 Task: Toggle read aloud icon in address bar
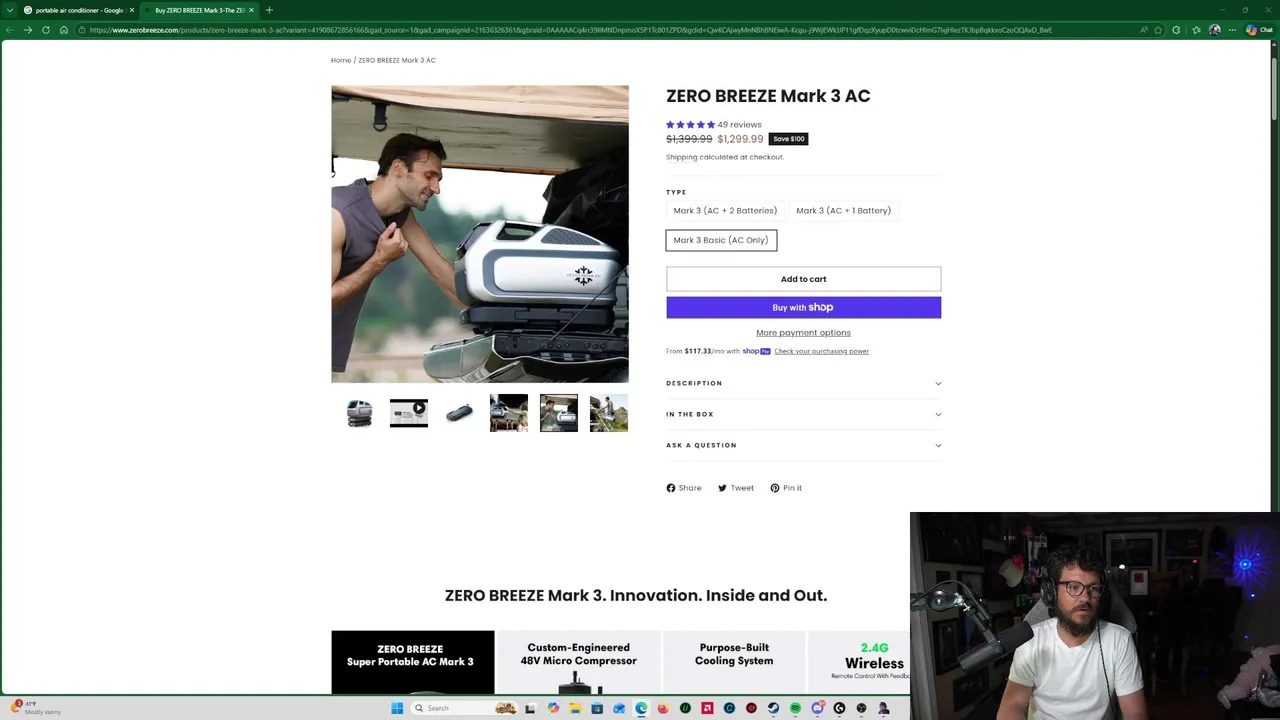[x=1143, y=30]
